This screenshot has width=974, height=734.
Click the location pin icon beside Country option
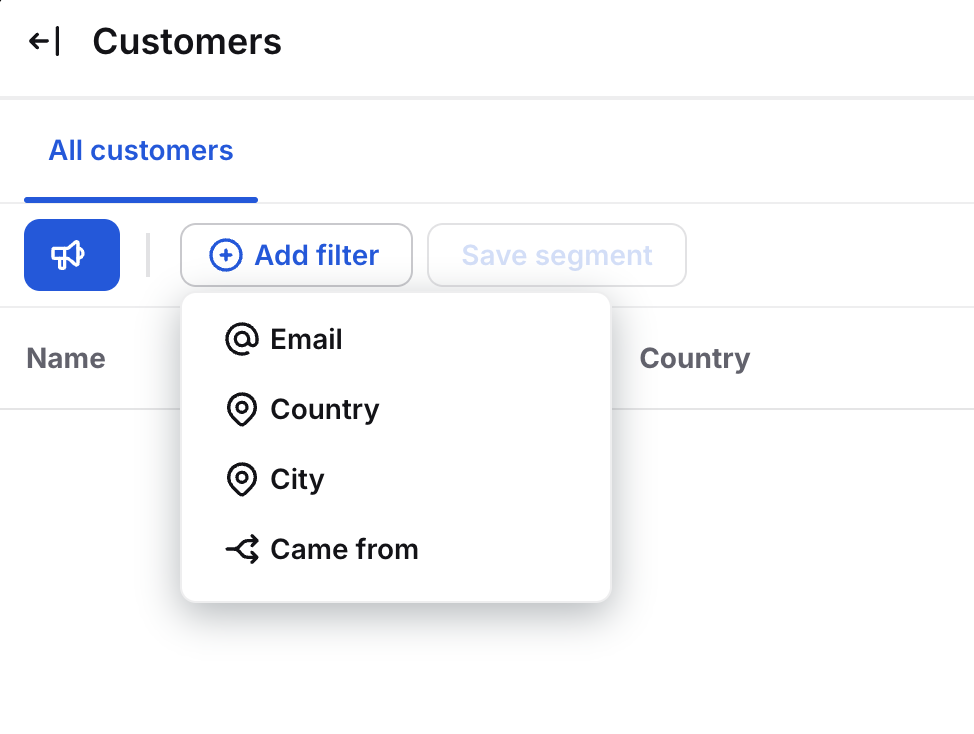[242, 410]
